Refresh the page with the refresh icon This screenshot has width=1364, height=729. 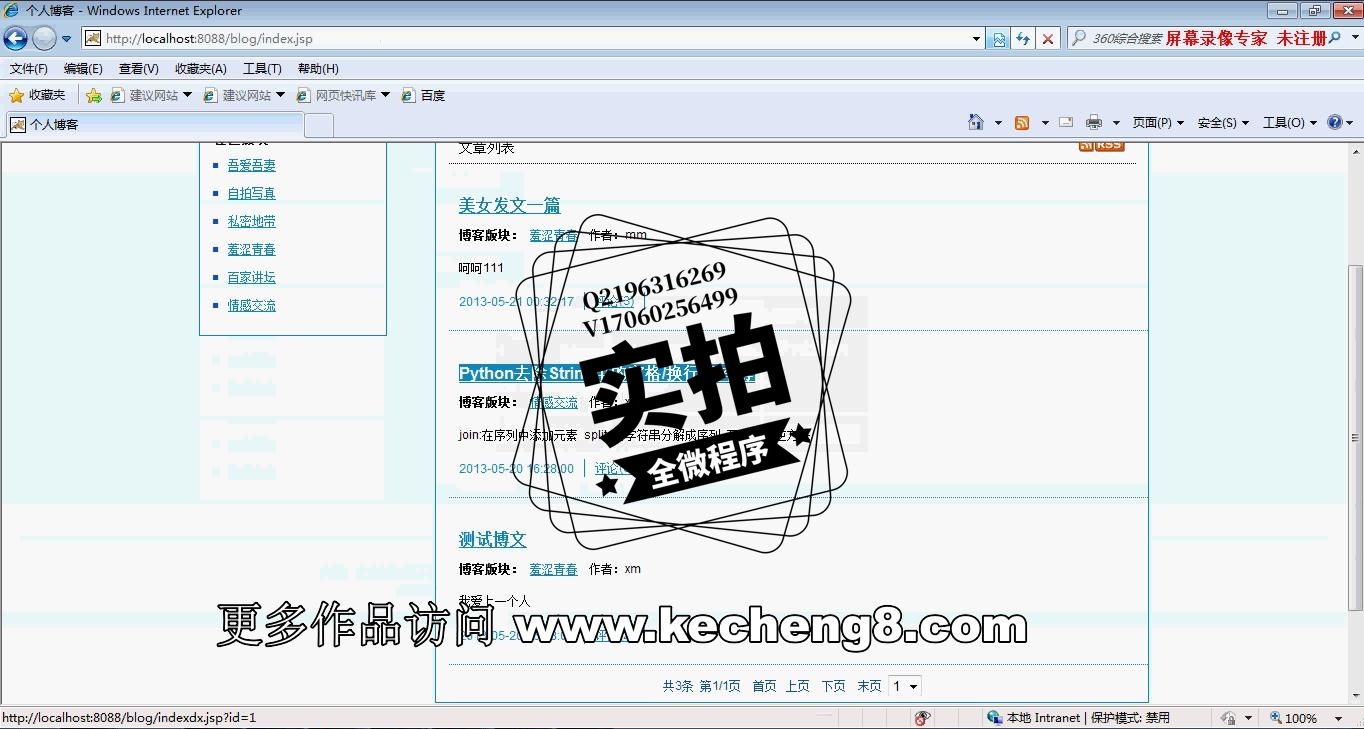1022,39
